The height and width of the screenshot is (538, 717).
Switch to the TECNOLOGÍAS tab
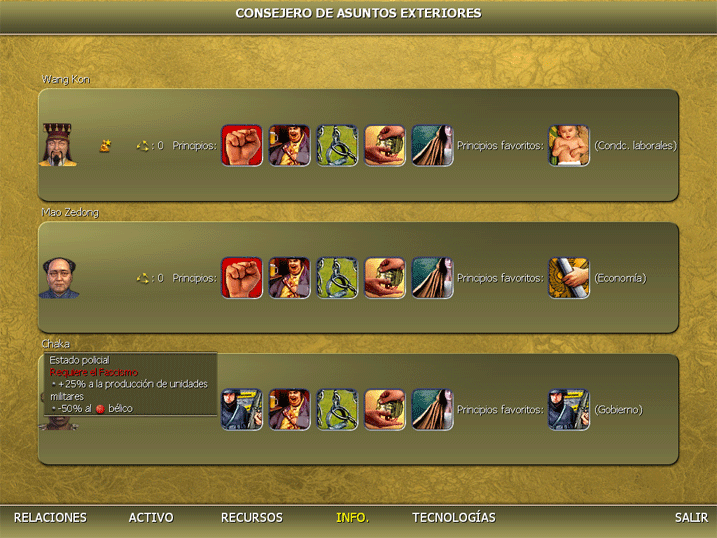(x=454, y=517)
